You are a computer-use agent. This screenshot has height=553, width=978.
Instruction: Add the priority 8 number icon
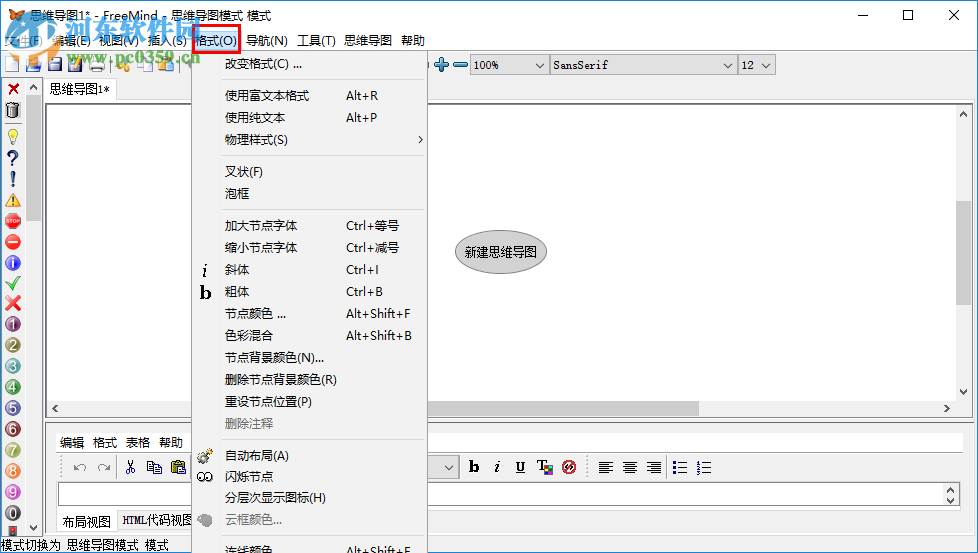[13, 471]
